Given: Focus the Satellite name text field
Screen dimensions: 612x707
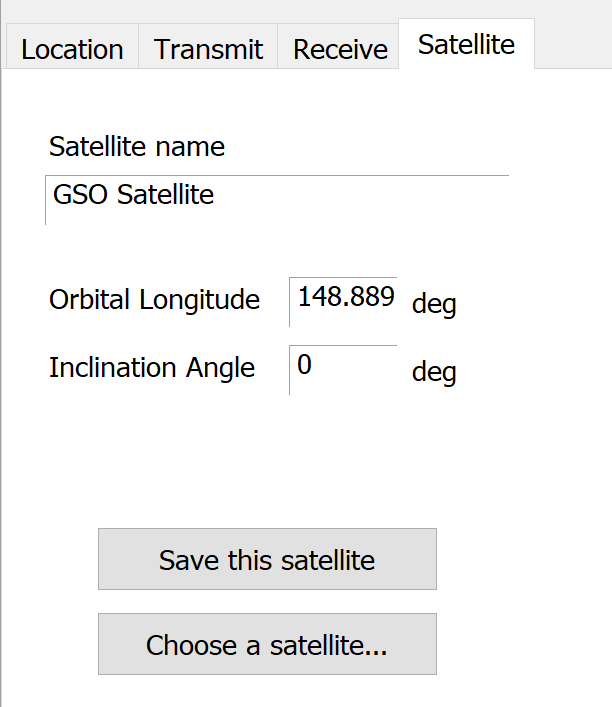Looking at the screenshot, I should coord(277,200).
